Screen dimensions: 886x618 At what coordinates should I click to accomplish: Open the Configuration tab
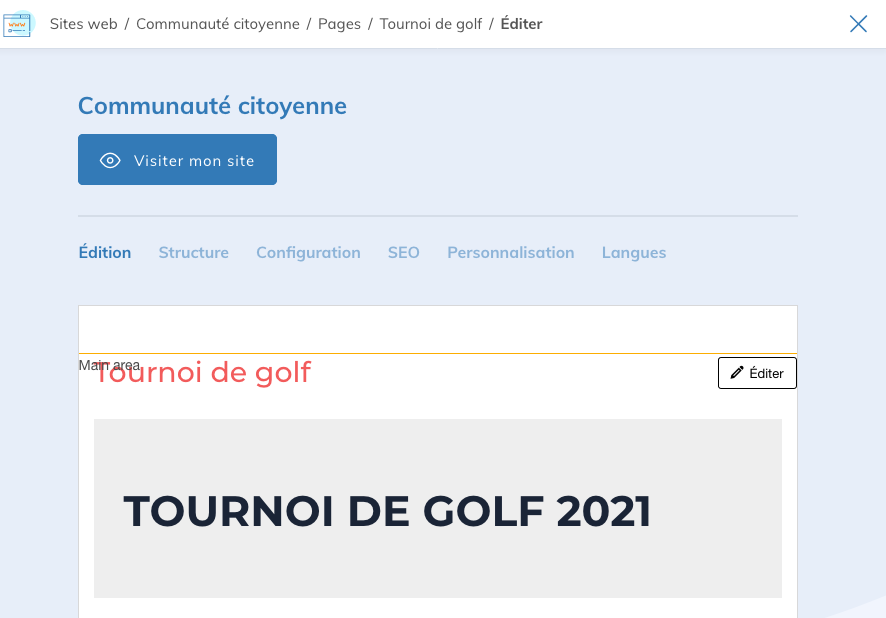point(308,252)
